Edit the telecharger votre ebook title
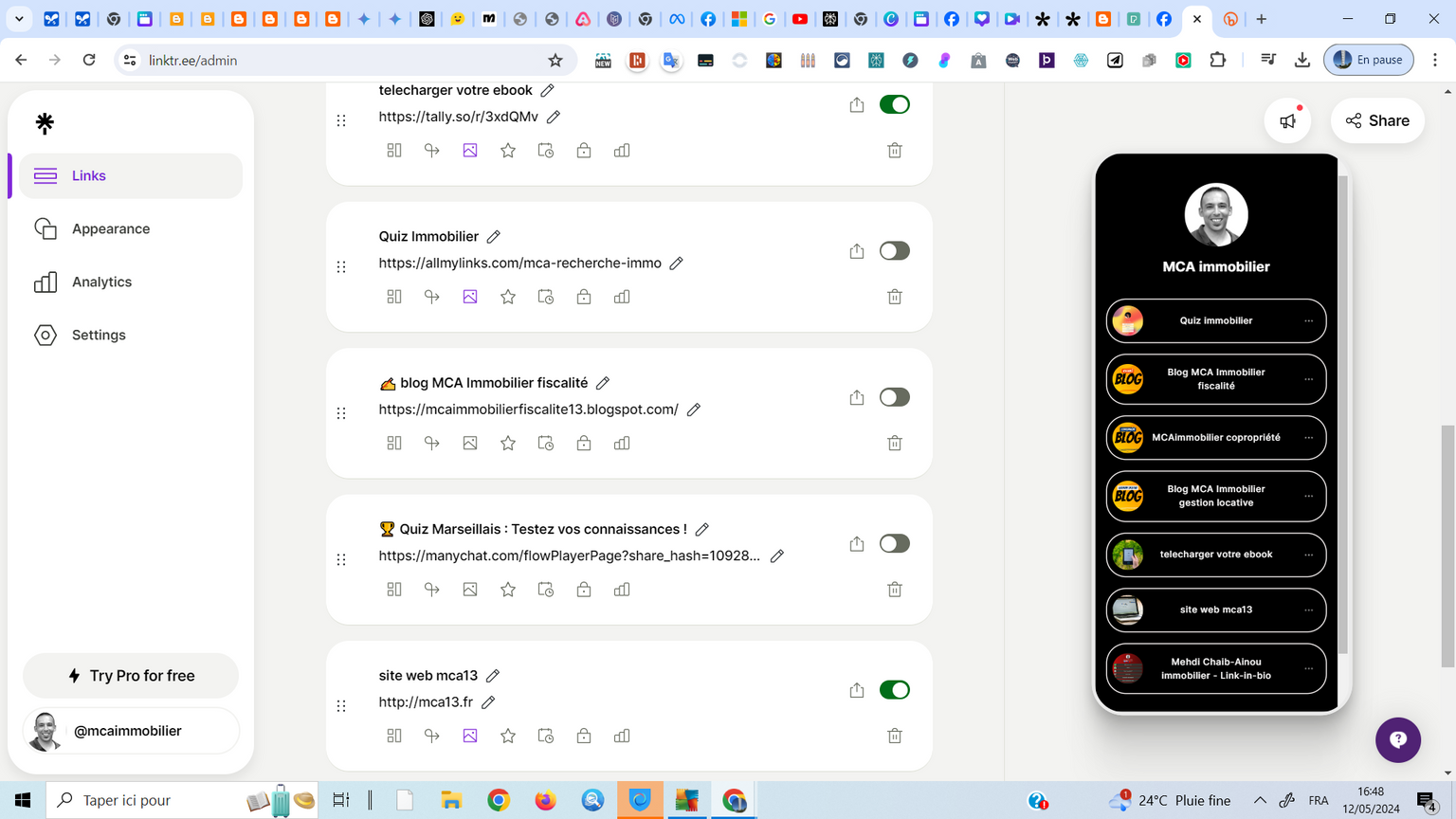Image resolution: width=1456 pixels, height=819 pixels. 547,90
